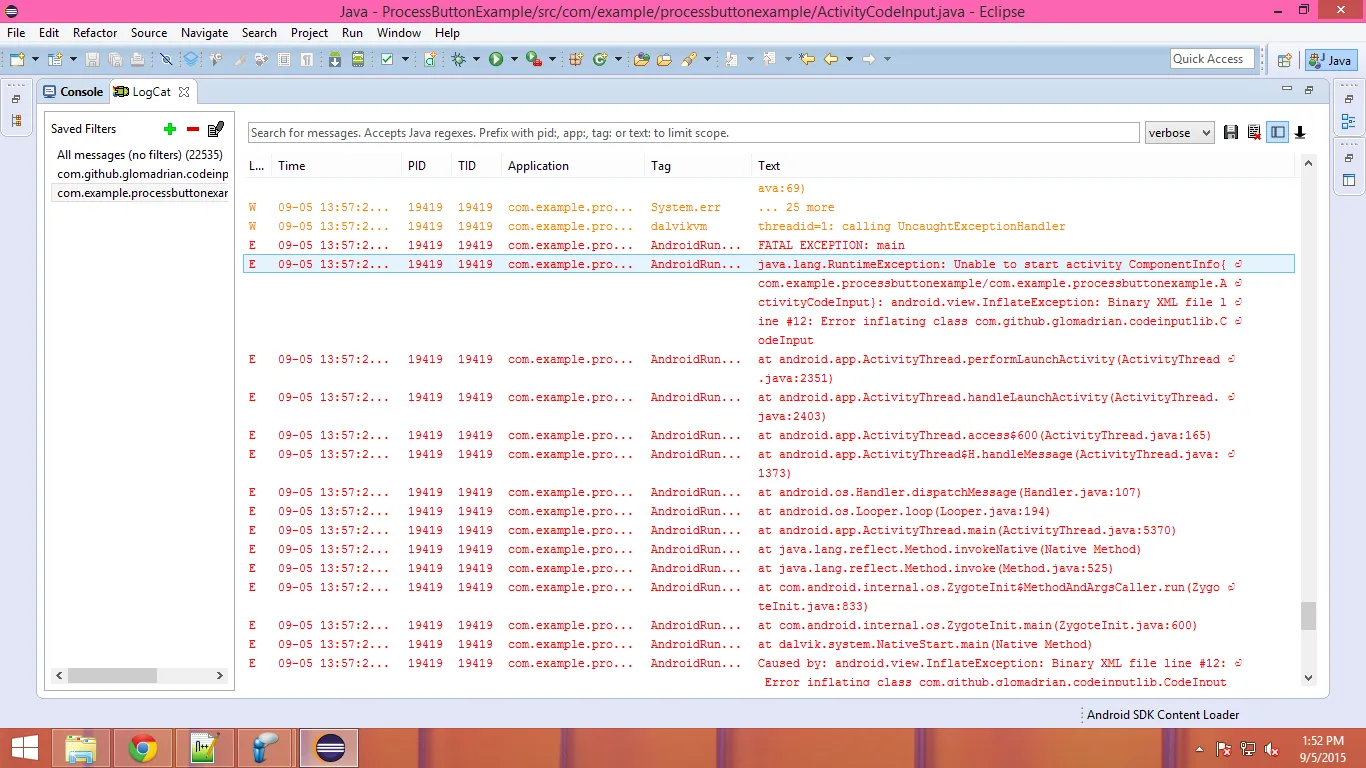This screenshot has width=1366, height=768.
Task: Expand the Run button dropdown arrow
Action: coord(514,59)
